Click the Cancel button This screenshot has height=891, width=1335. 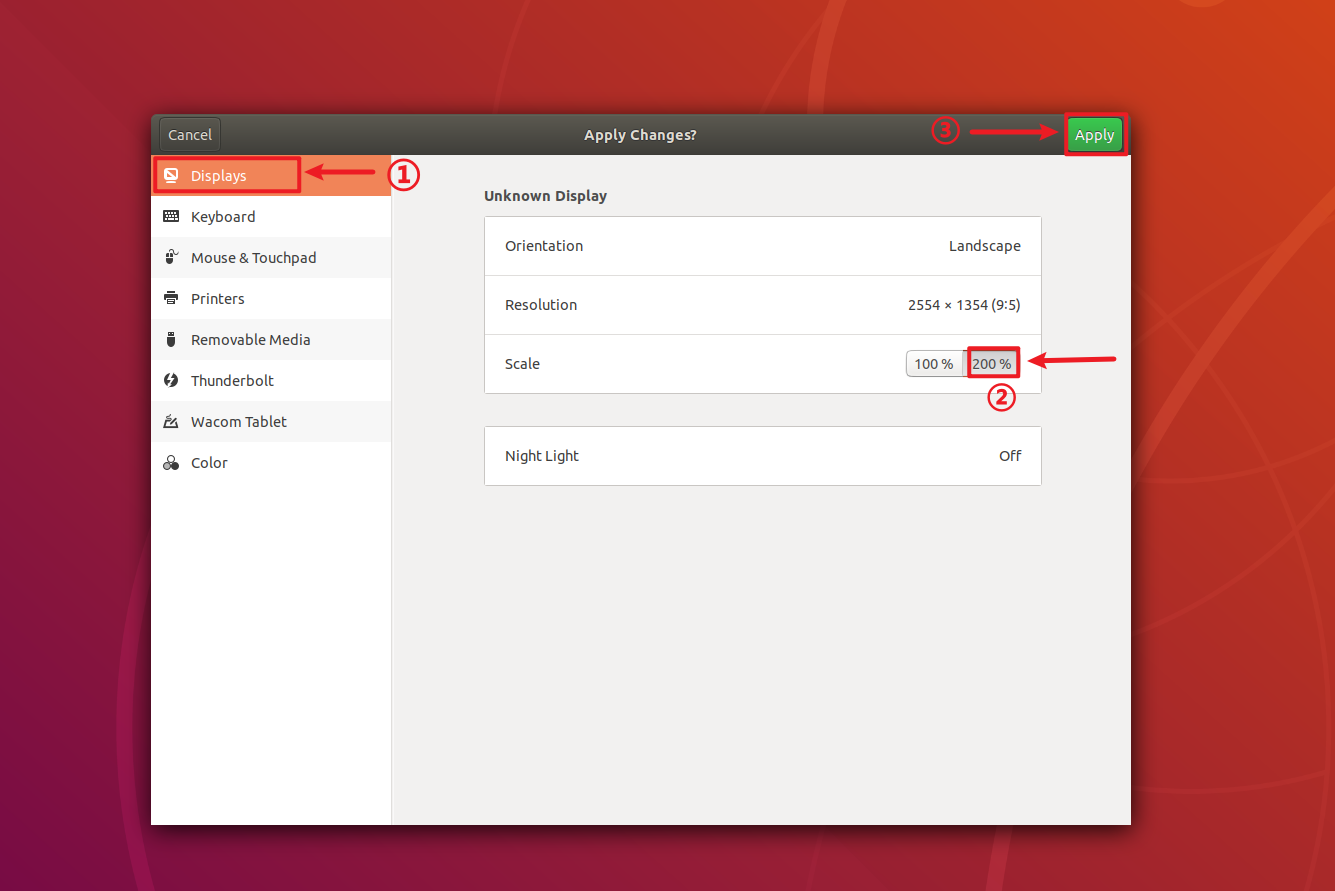pyautogui.click(x=190, y=135)
